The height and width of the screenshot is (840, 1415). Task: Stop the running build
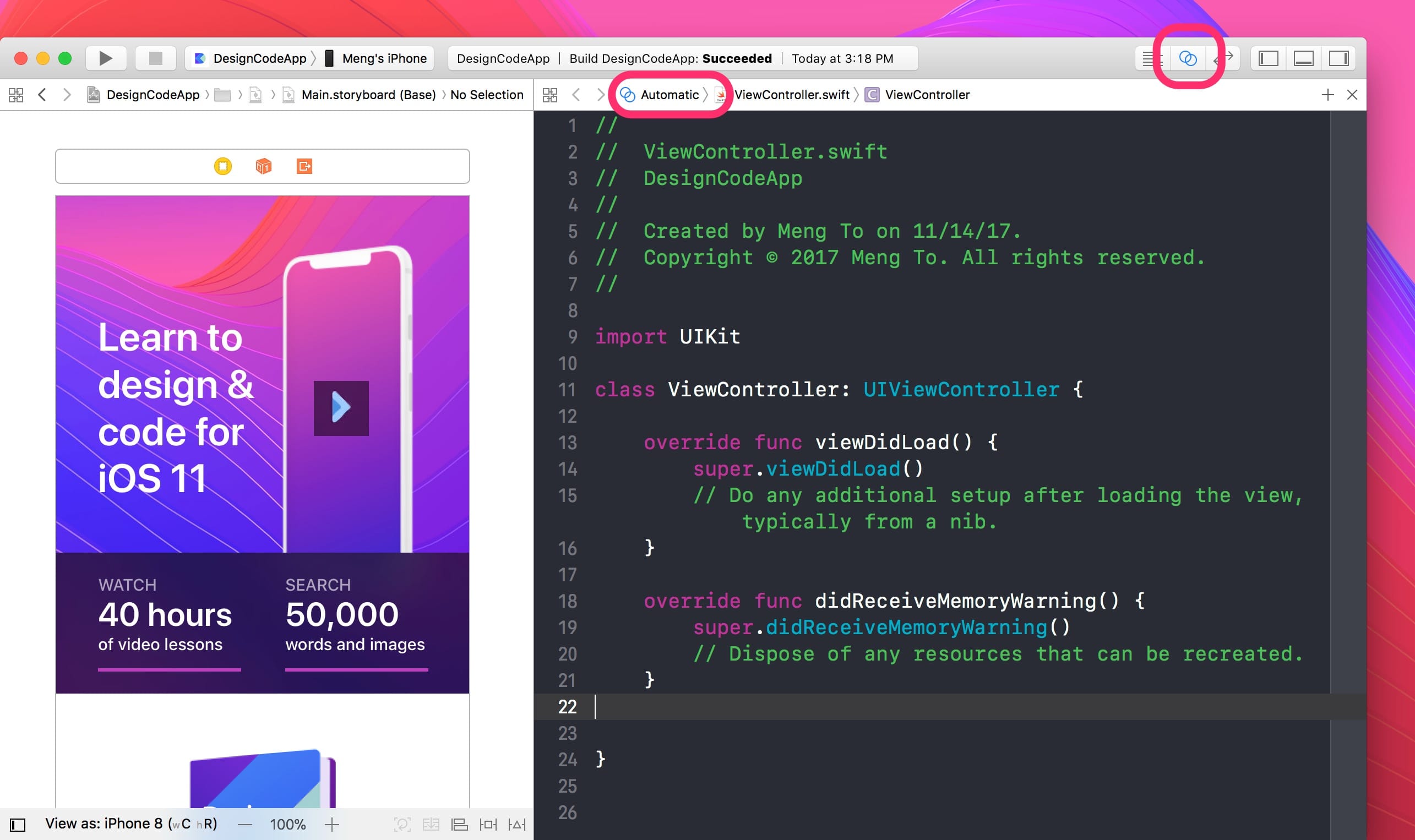(156, 58)
